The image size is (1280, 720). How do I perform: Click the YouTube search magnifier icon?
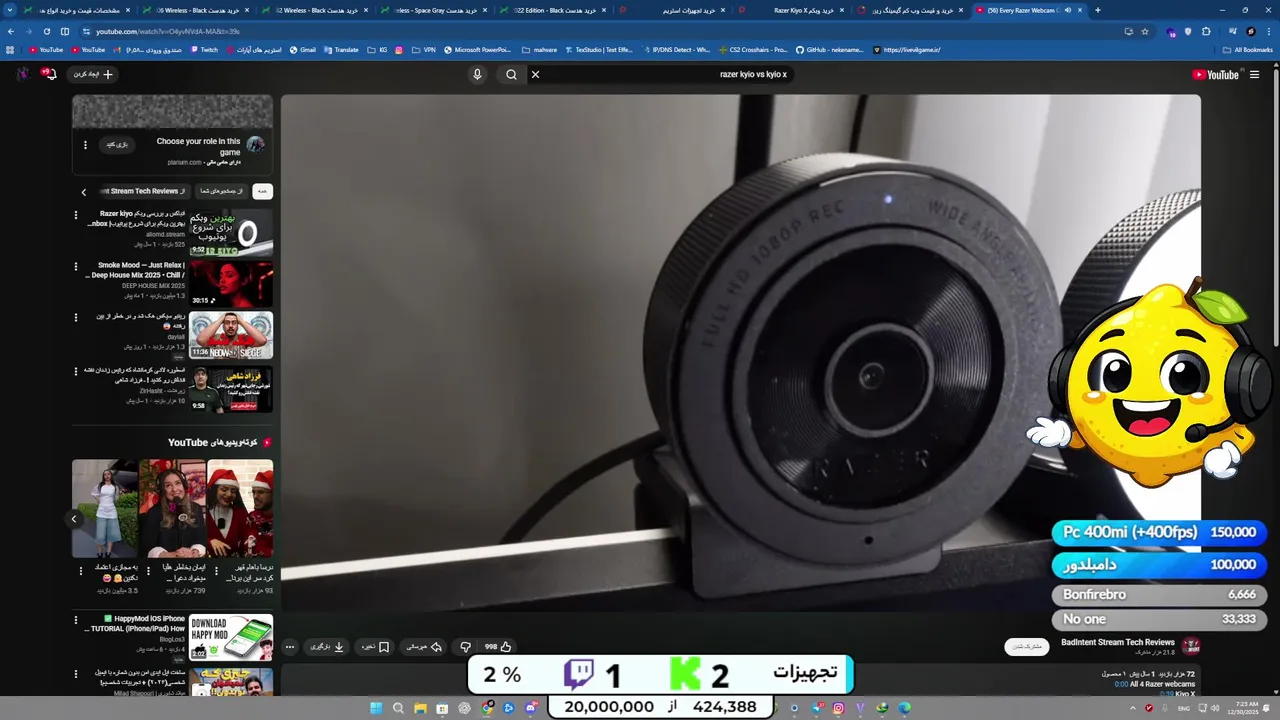511,74
